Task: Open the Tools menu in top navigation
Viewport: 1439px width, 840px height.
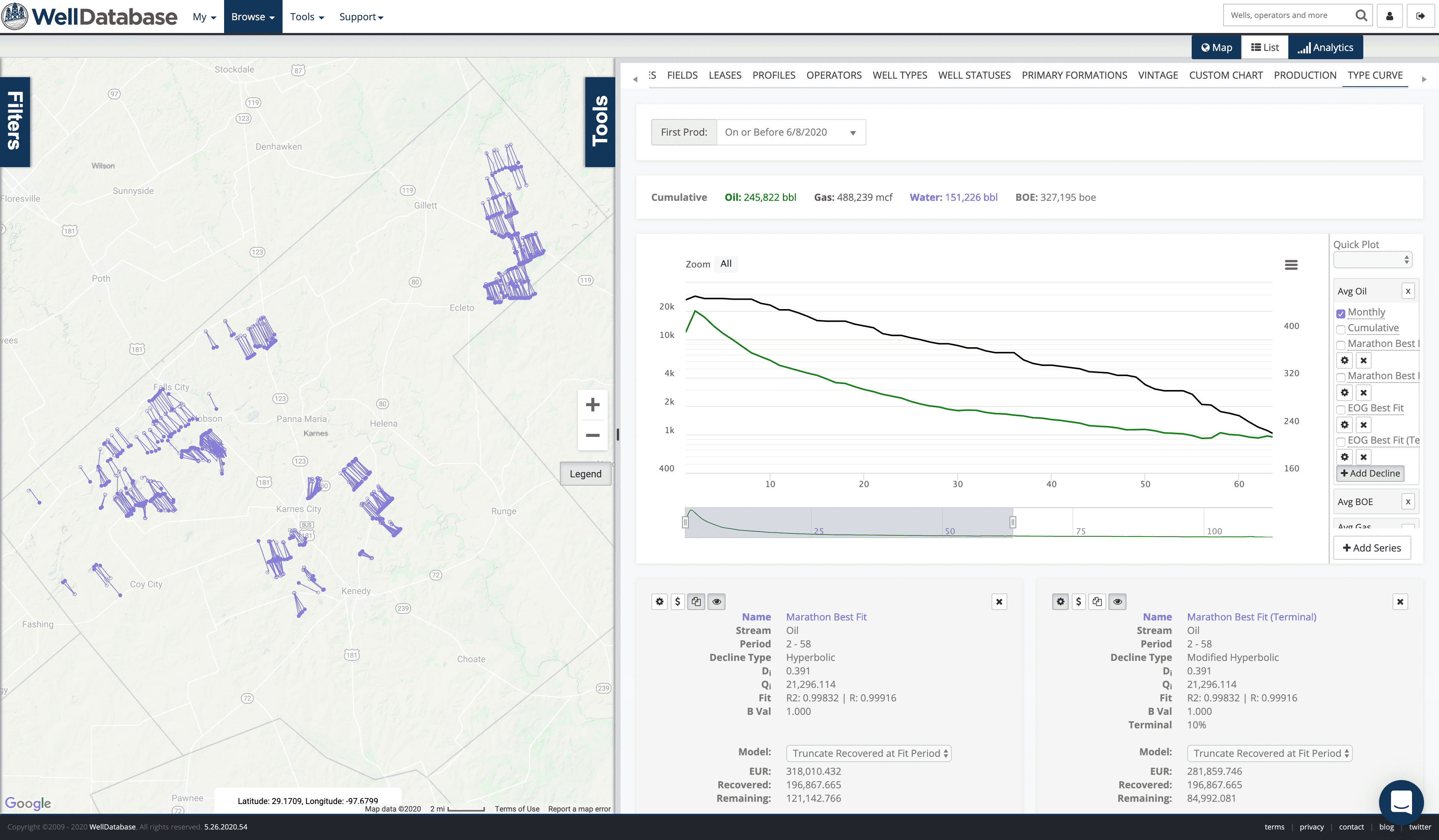Action: (x=307, y=16)
